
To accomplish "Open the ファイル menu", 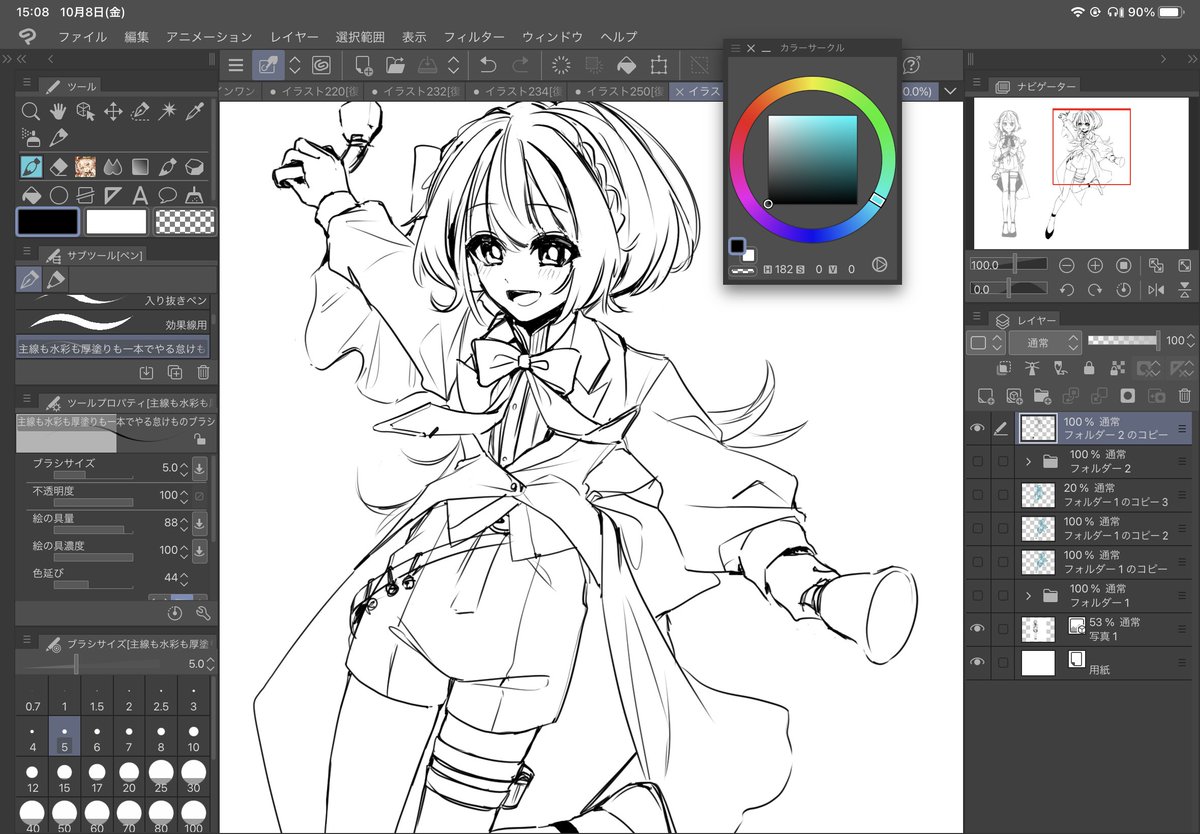I will pyautogui.click(x=83, y=37).
